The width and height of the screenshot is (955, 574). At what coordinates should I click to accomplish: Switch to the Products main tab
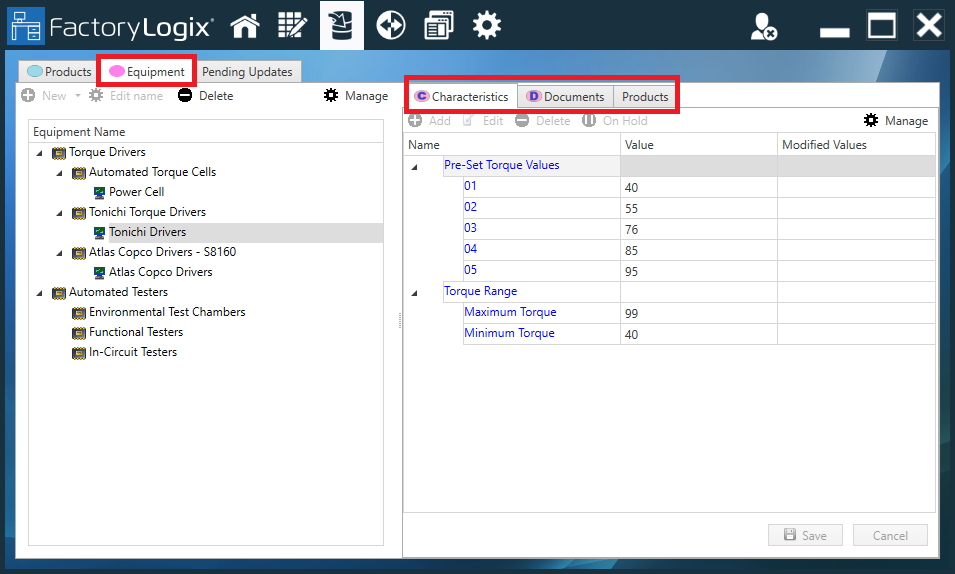pos(59,72)
